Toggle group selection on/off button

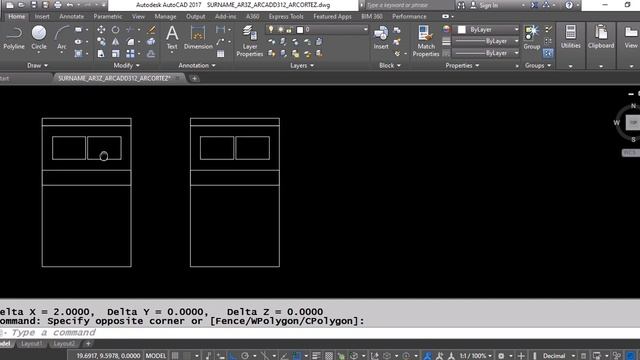coord(548,53)
